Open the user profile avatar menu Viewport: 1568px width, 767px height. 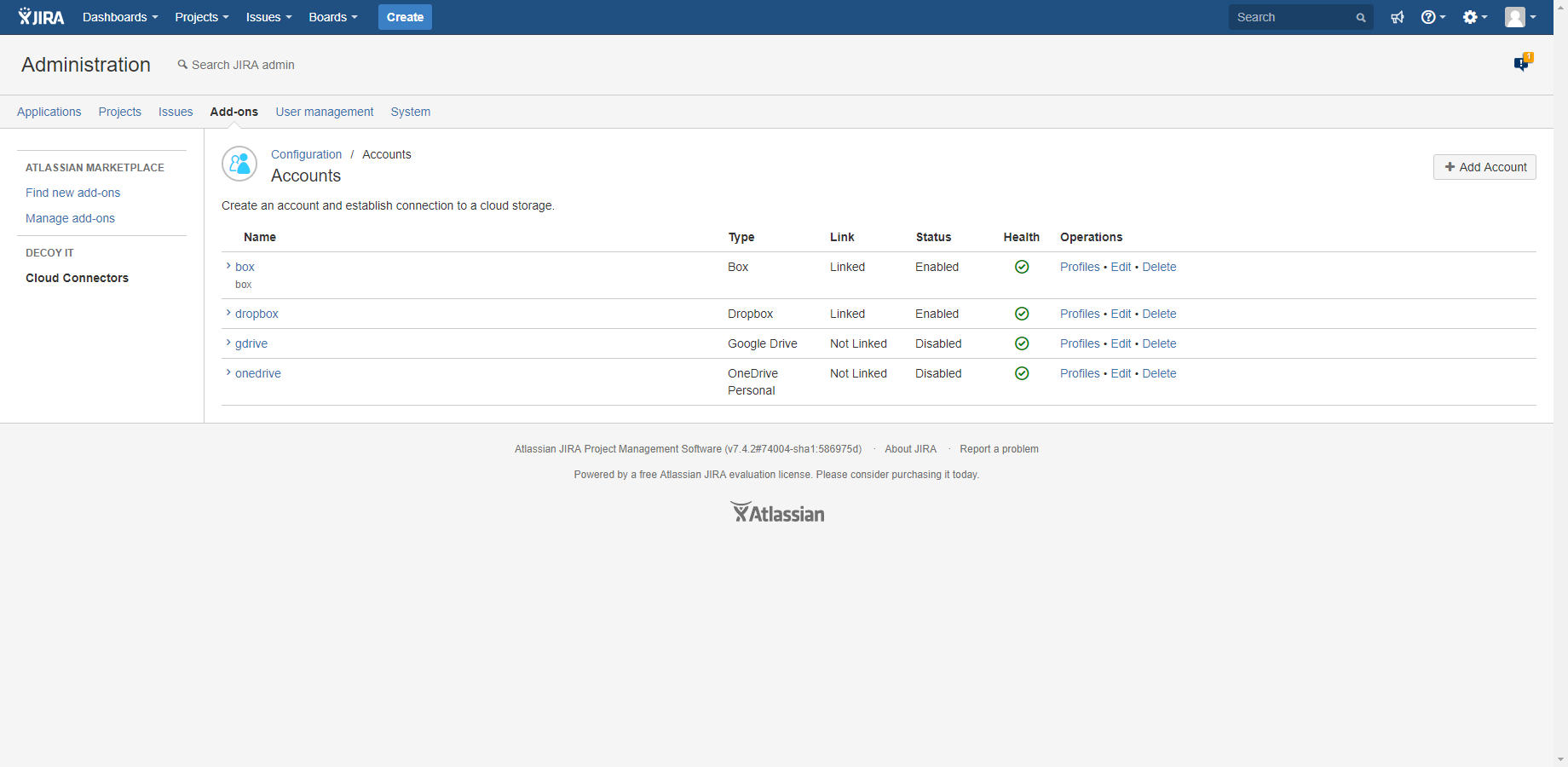coord(1520,17)
